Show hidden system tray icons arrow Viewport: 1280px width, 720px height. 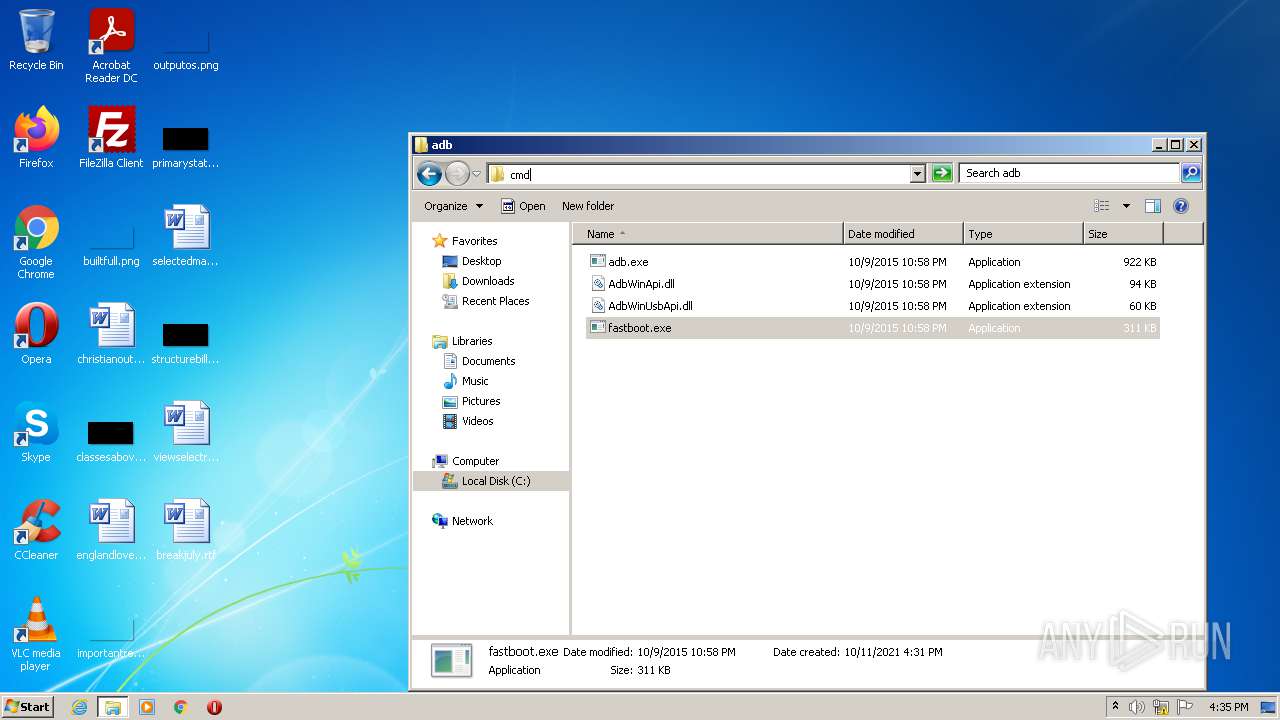[1115, 707]
